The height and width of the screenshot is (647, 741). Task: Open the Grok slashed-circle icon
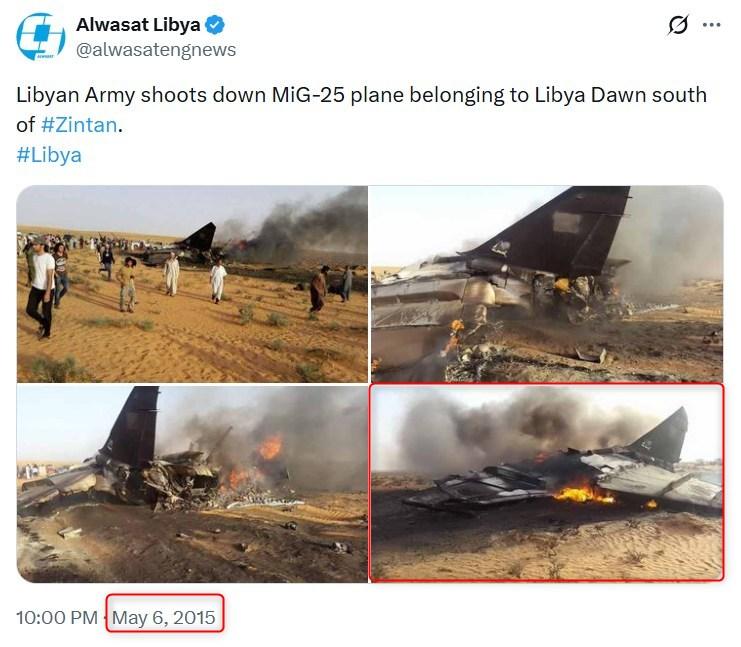point(678,25)
